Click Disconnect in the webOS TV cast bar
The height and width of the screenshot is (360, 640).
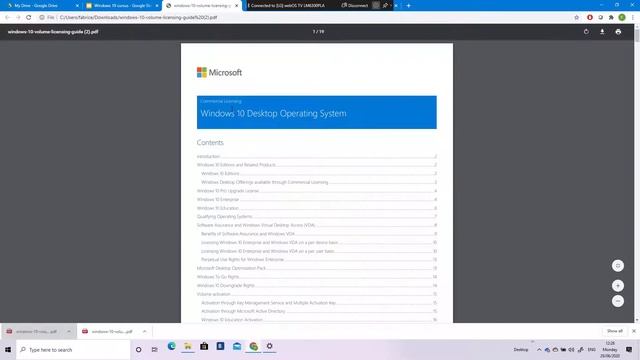[x=355, y=6]
